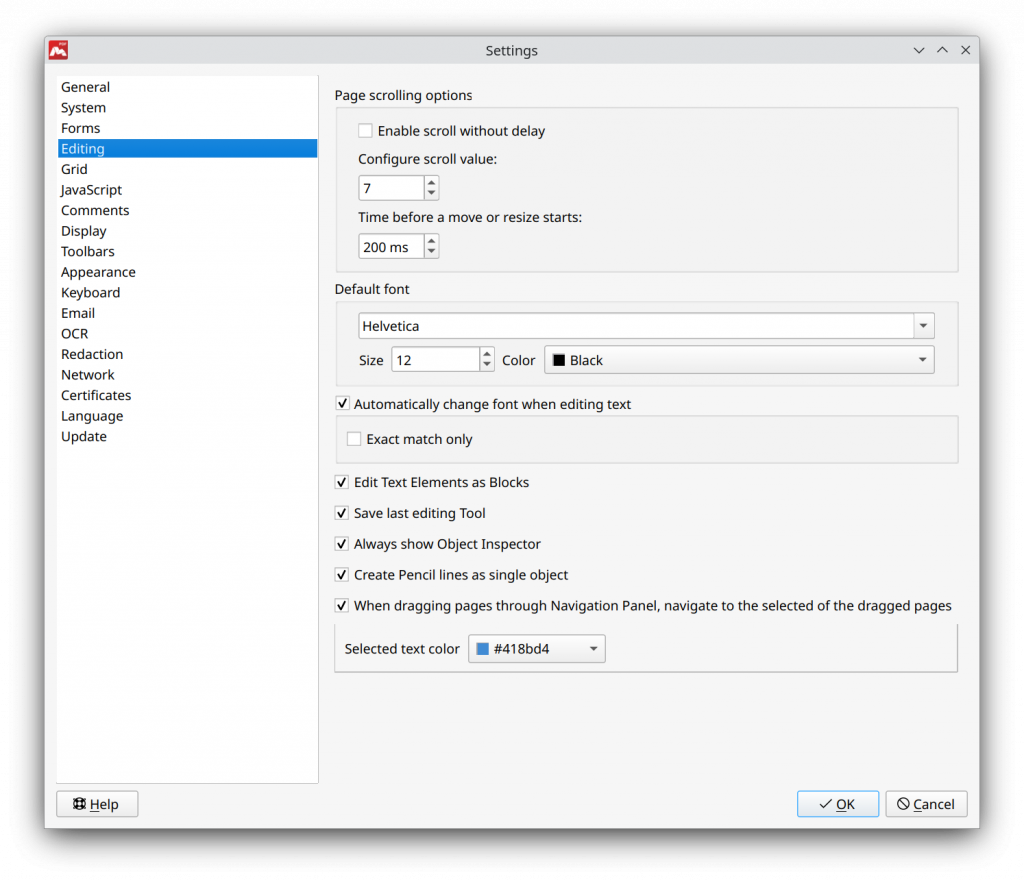Uncheck Always show Object Inspector
Screen dimensions: 1024x881
coord(342,544)
